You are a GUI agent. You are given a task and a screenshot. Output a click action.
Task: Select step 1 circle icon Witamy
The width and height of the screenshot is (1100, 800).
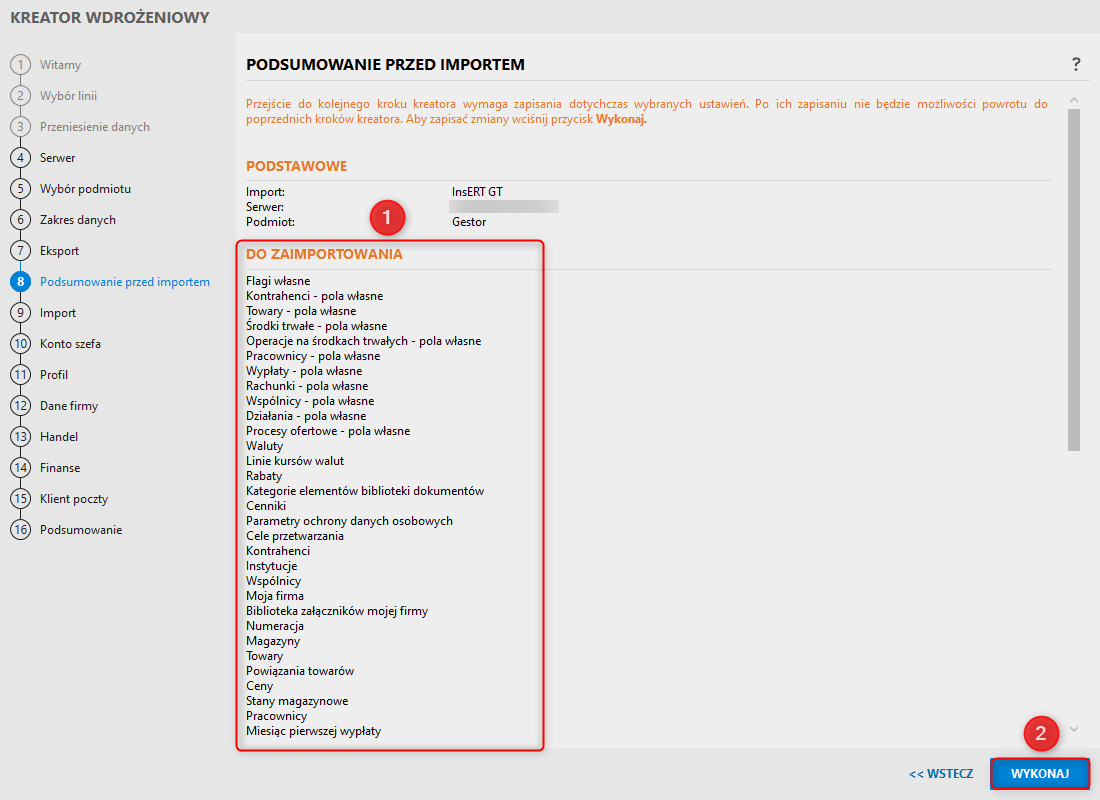[x=20, y=65]
